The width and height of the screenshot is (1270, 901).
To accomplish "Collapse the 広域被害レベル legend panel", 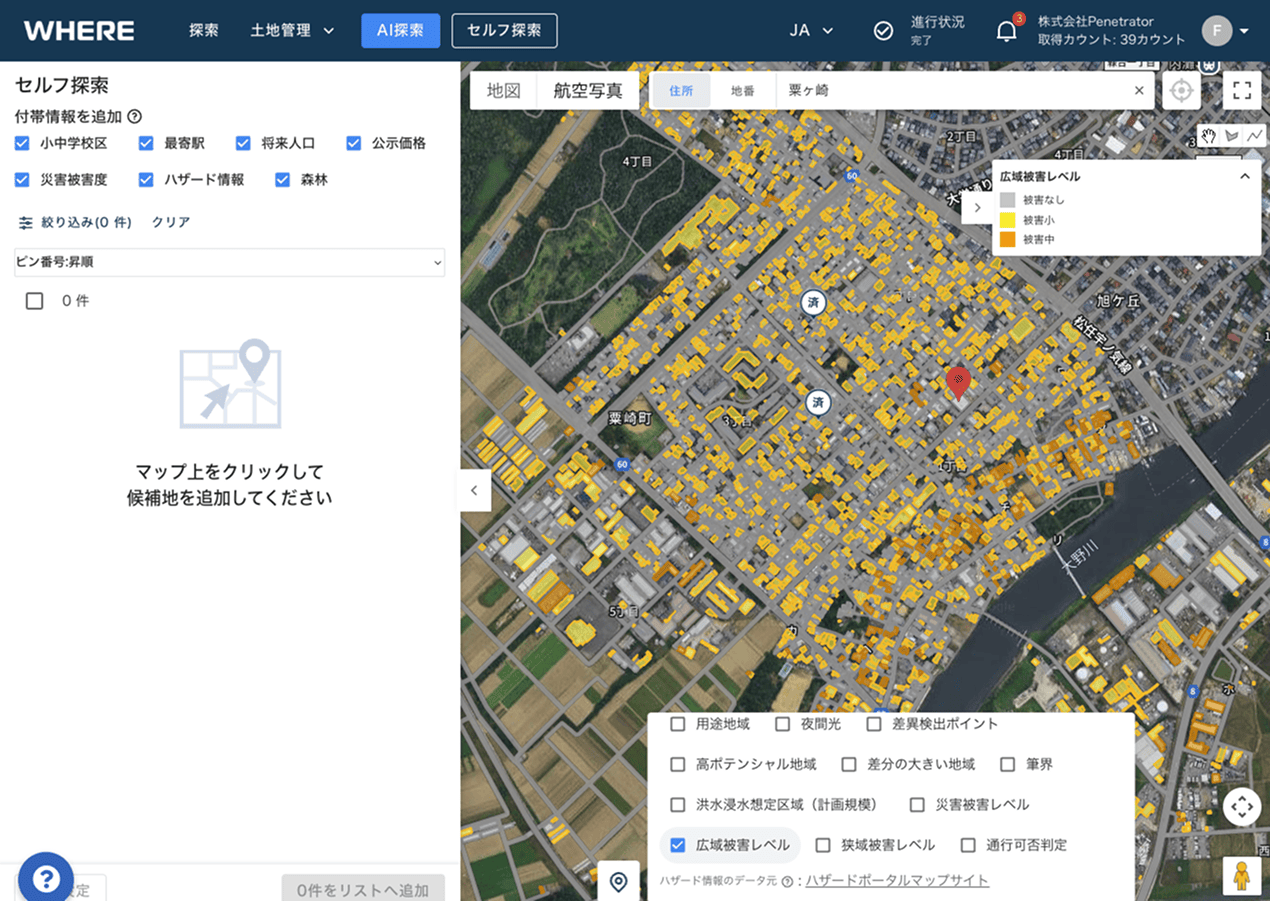I will tap(1245, 177).
